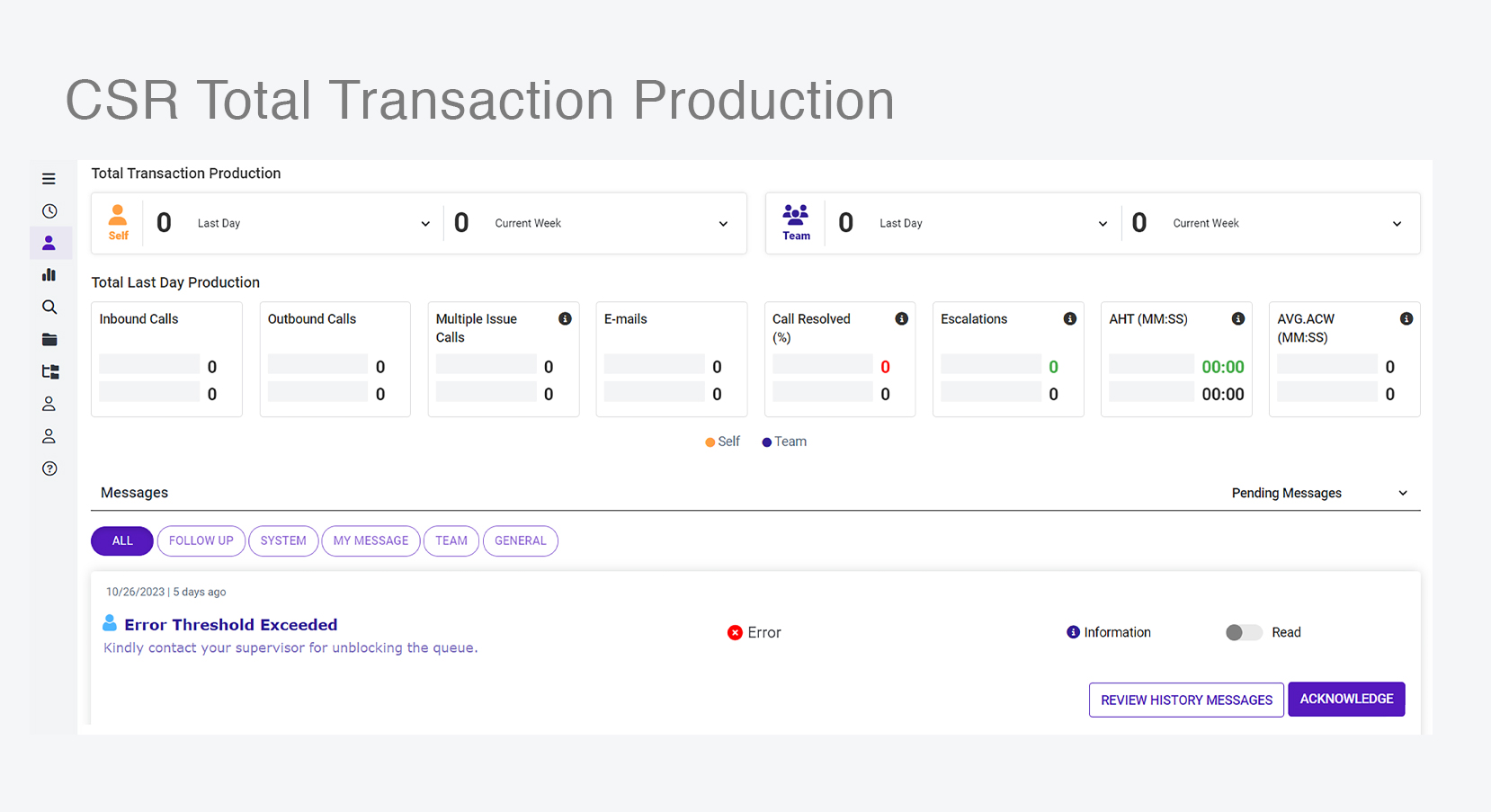The width and height of the screenshot is (1491, 812).
Task: Click the Total Transaction Production heading
Action: [x=186, y=174]
